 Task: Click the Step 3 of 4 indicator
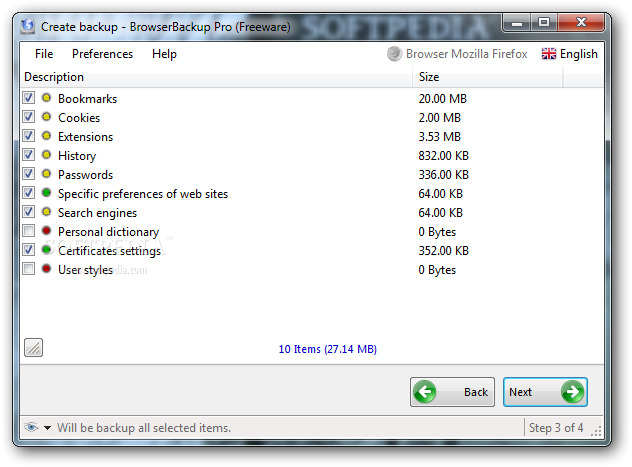(556, 428)
